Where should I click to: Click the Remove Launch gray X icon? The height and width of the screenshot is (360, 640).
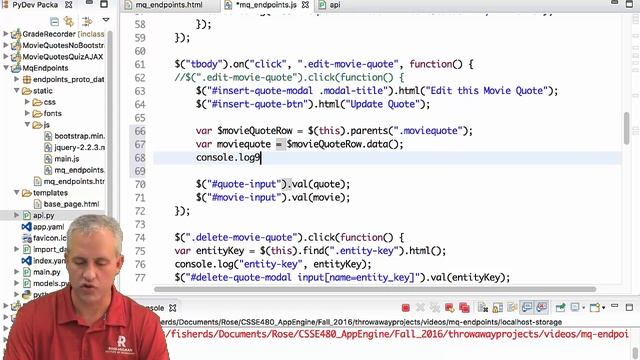(x=420, y=308)
